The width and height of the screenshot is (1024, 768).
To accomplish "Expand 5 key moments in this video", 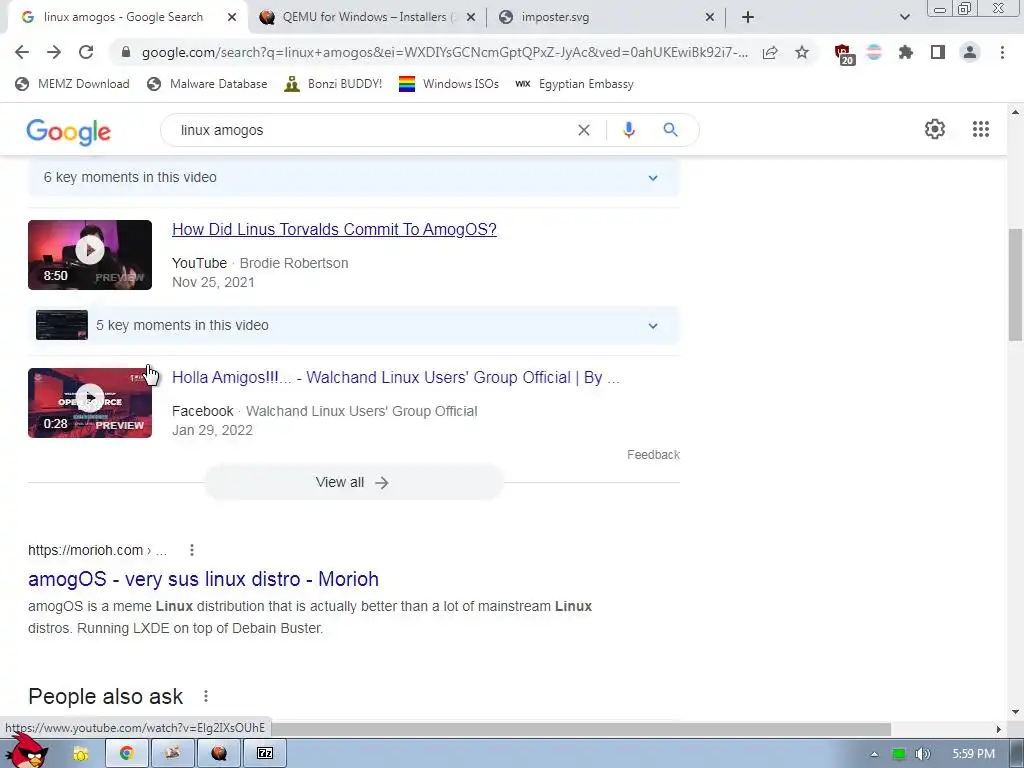I will click(353, 325).
